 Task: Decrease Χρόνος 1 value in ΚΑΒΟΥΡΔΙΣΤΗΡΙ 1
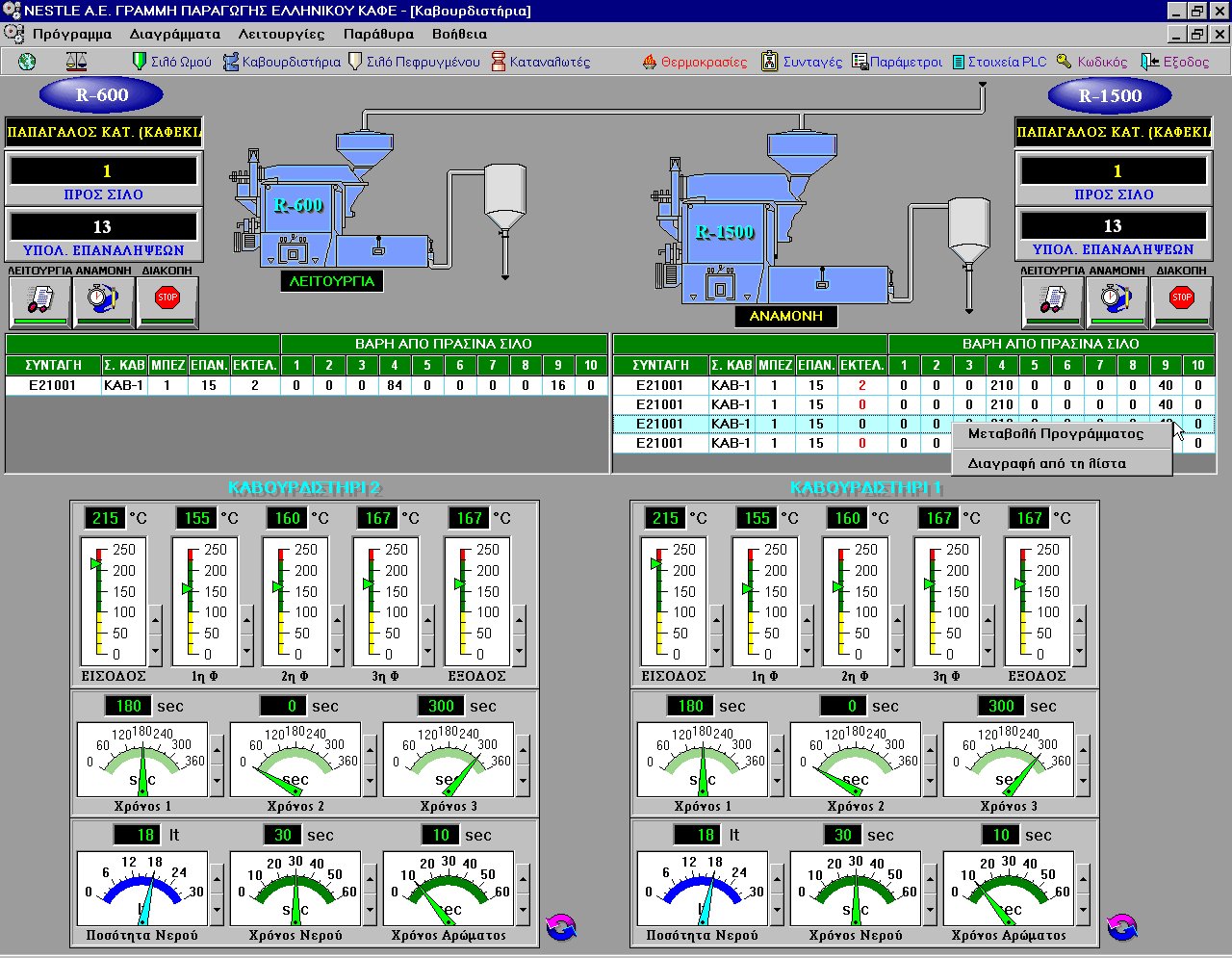point(777,782)
